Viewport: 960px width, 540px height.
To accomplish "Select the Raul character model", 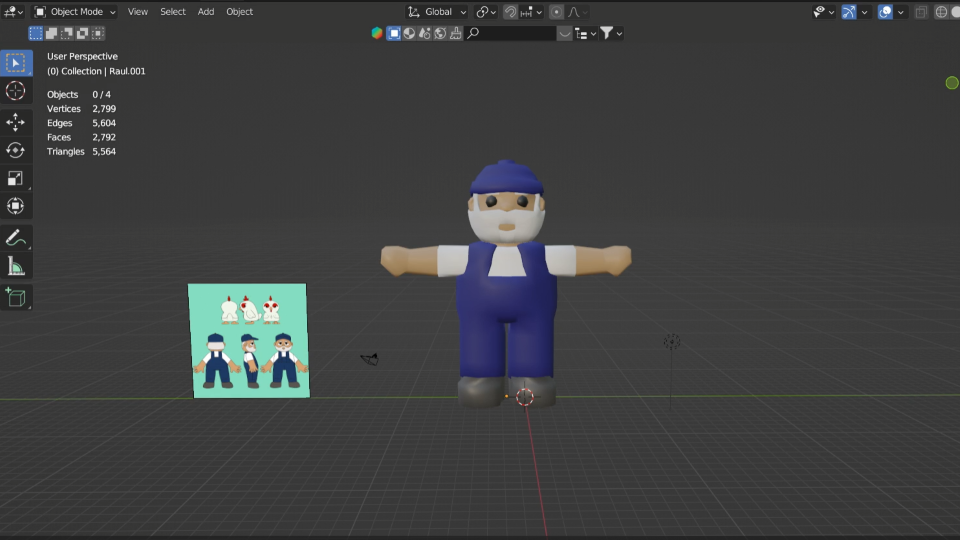I will (506, 285).
